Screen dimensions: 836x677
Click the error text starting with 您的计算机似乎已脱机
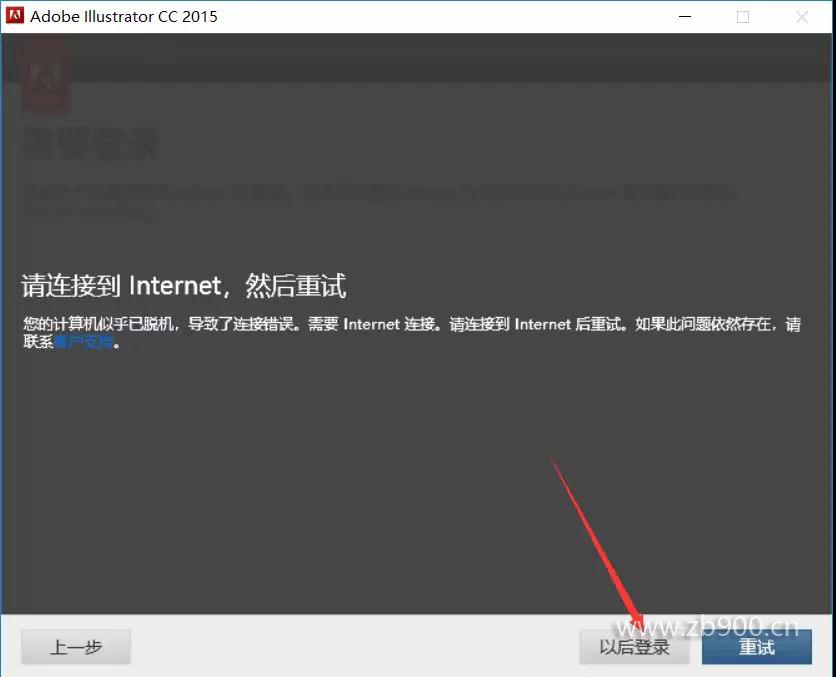point(412,333)
